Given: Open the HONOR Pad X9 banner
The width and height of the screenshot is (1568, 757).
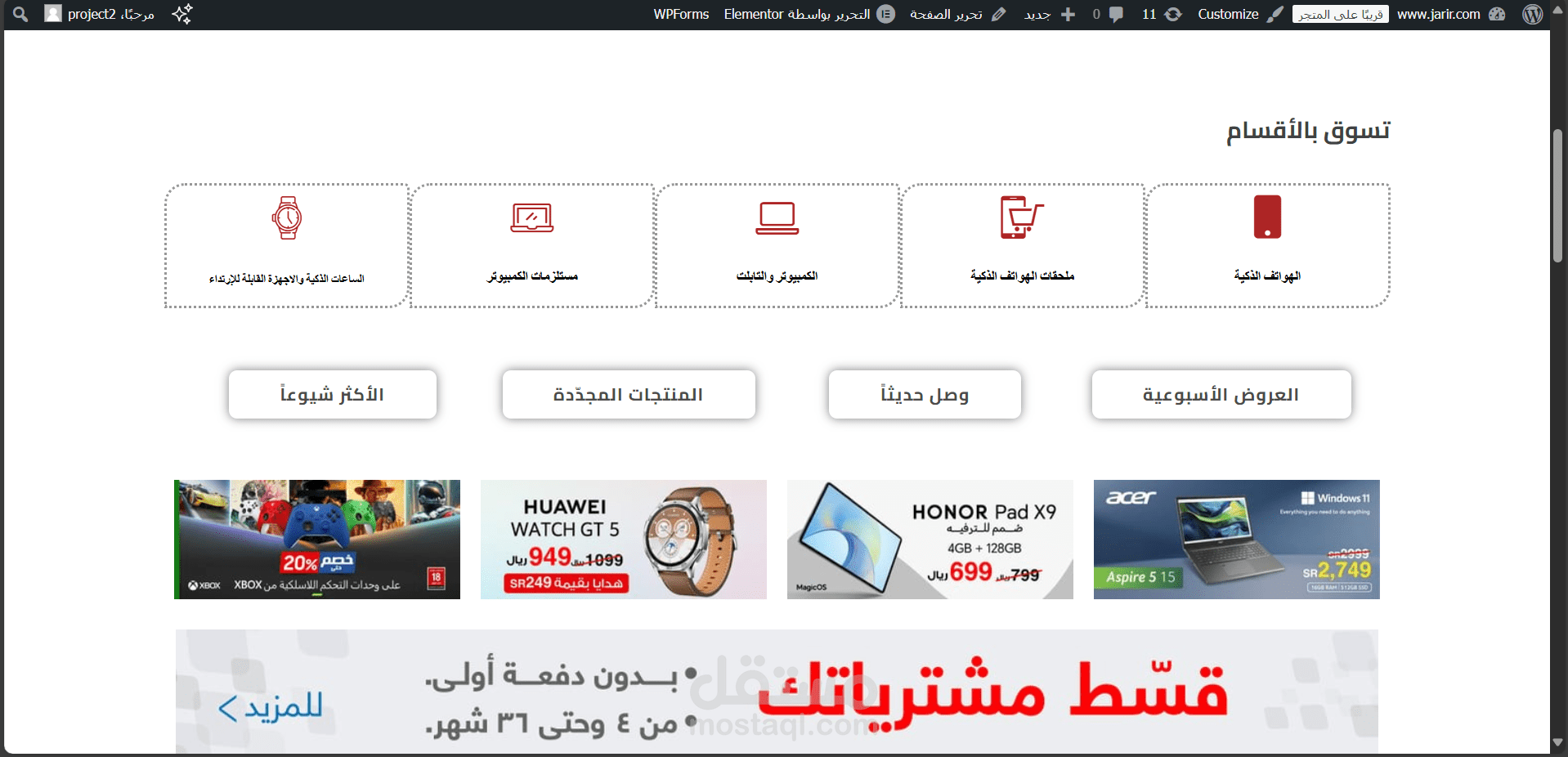Looking at the screenshot, I should coord(930,540).
